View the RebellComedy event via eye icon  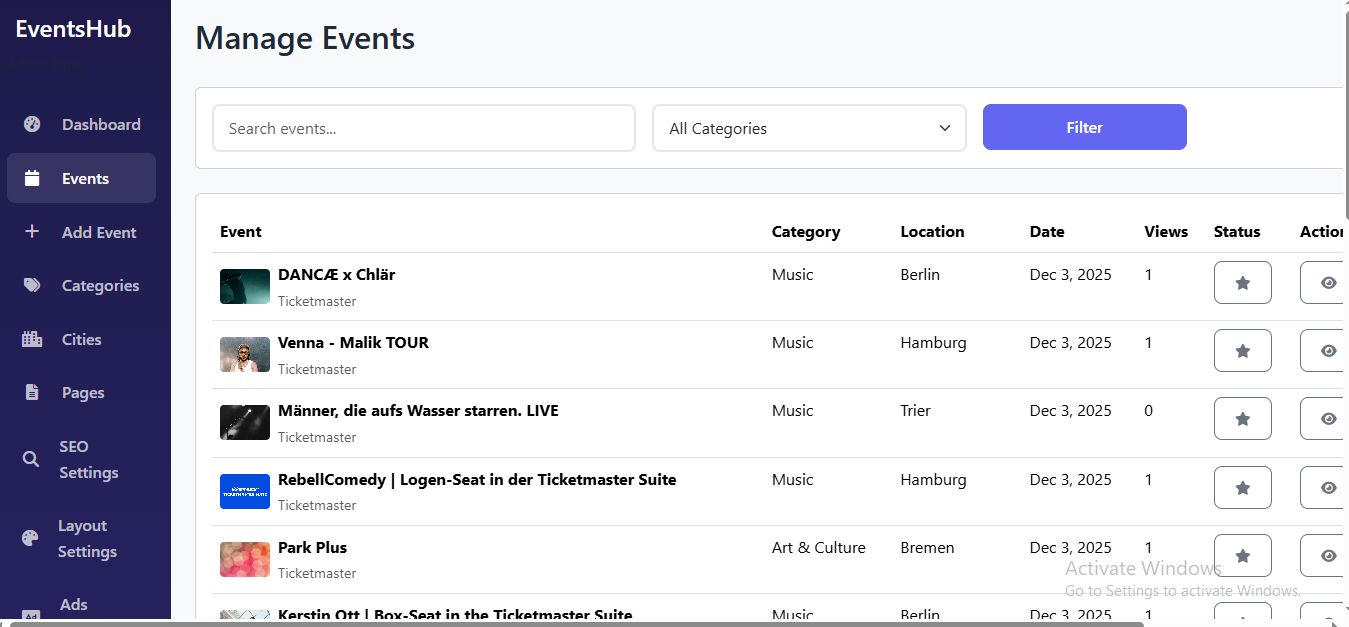click(1328, 488)
